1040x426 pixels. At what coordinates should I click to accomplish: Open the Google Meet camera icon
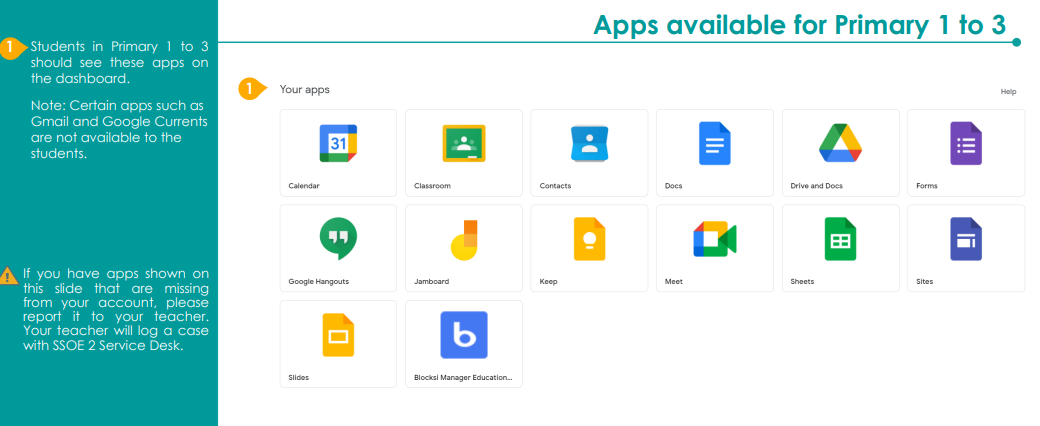click(715, 239)
